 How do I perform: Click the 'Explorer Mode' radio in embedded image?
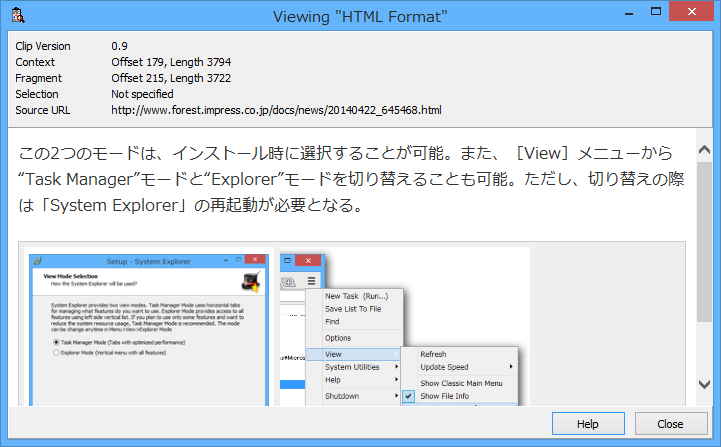click(x=56, y=353)
